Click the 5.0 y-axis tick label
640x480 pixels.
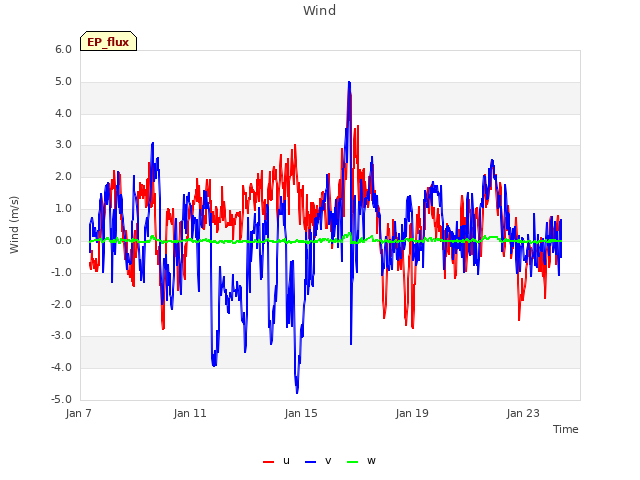click(x=63, y=82)
